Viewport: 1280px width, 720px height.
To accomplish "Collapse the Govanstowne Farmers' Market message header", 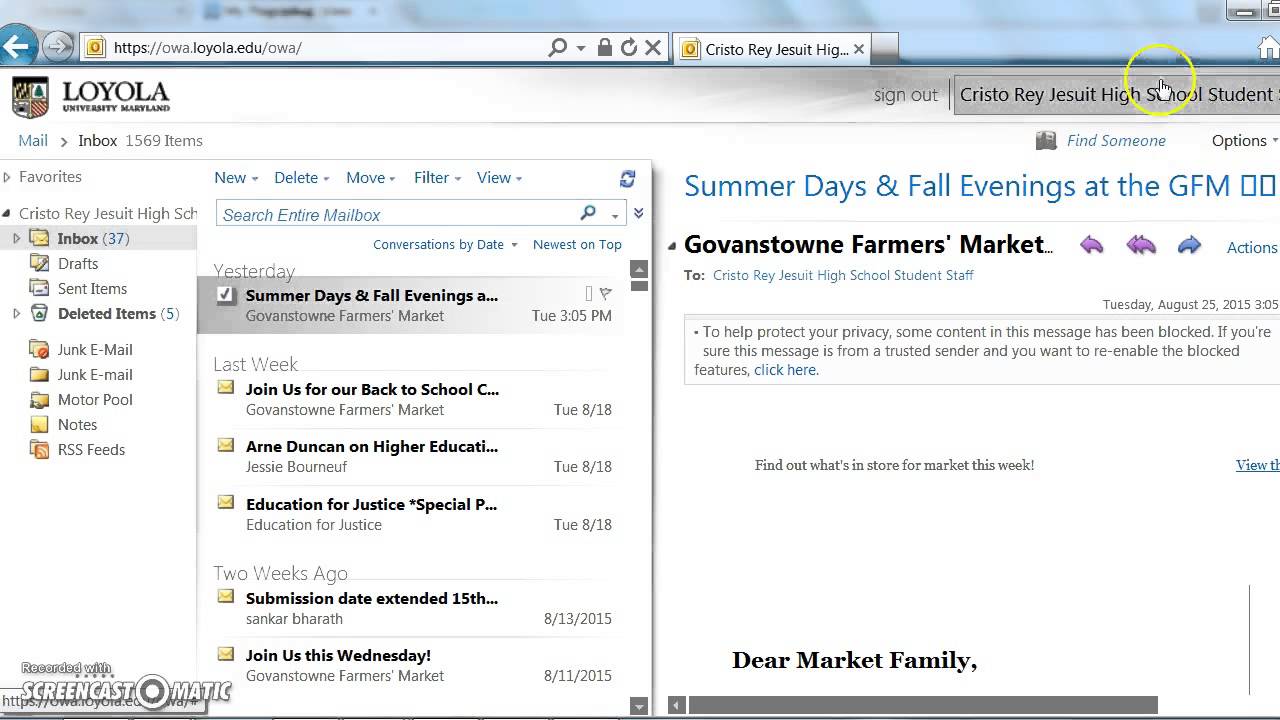I will coord(672,246).
